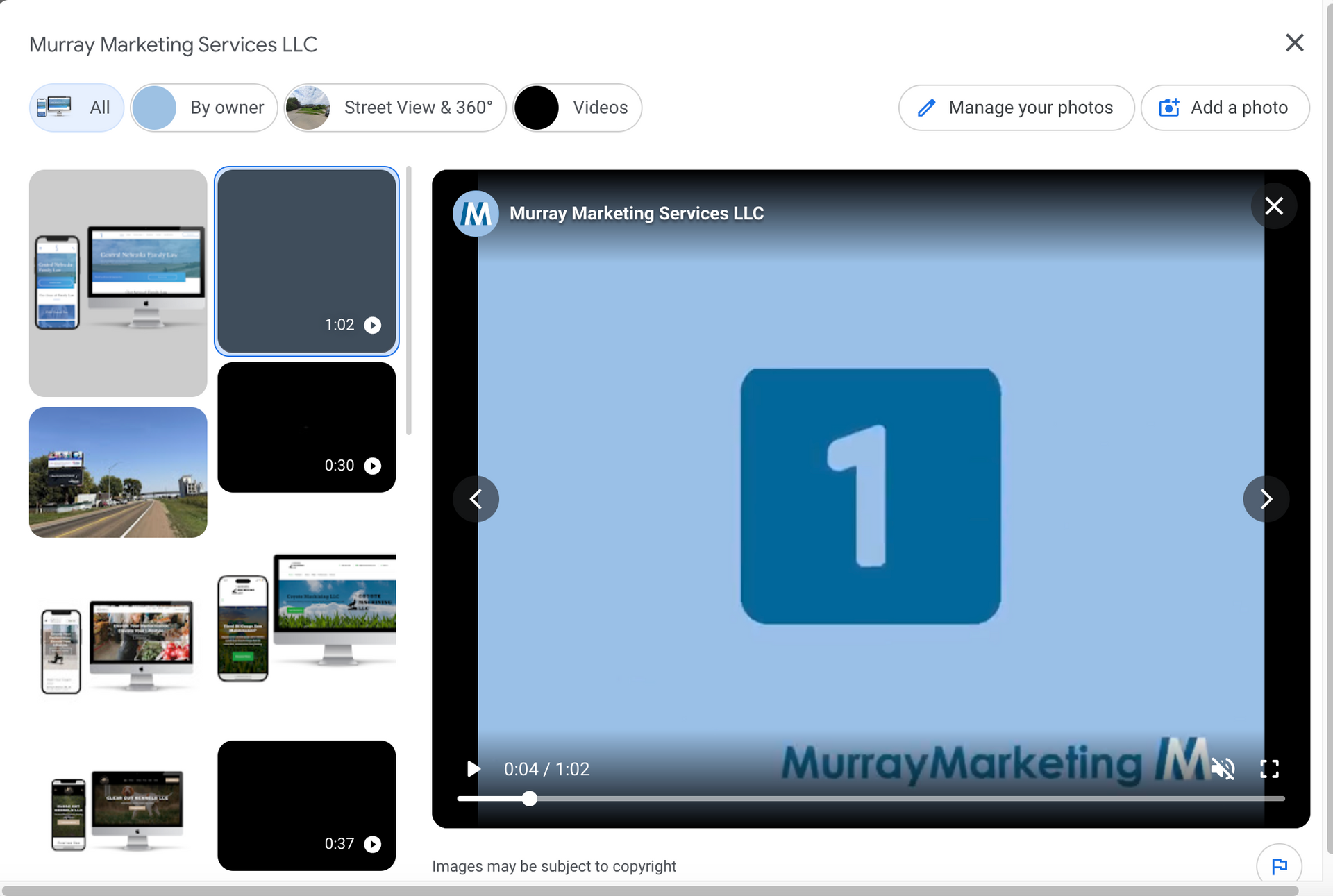Image resolution: width=1333 pixels, height=896 pixels.
Task: Close the Murray Marketing photos dialog
Action: tap(1294, 43)
